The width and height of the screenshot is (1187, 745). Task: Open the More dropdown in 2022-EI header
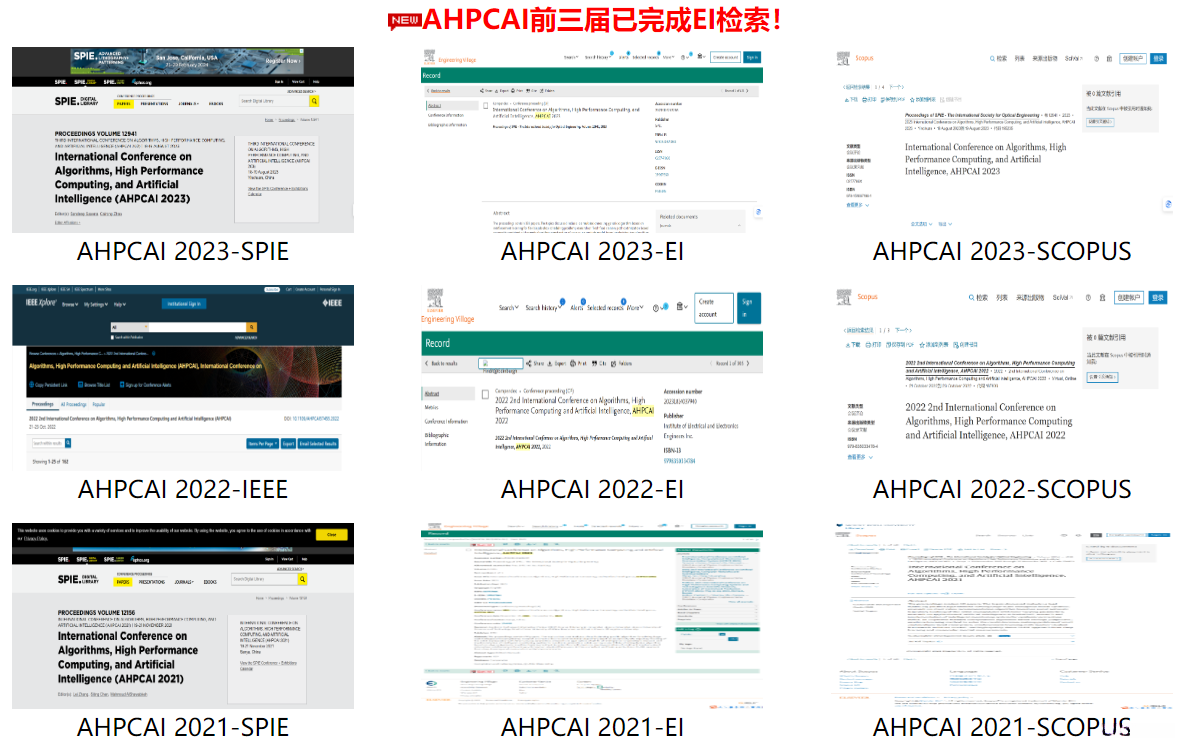[x=635, y=307]
